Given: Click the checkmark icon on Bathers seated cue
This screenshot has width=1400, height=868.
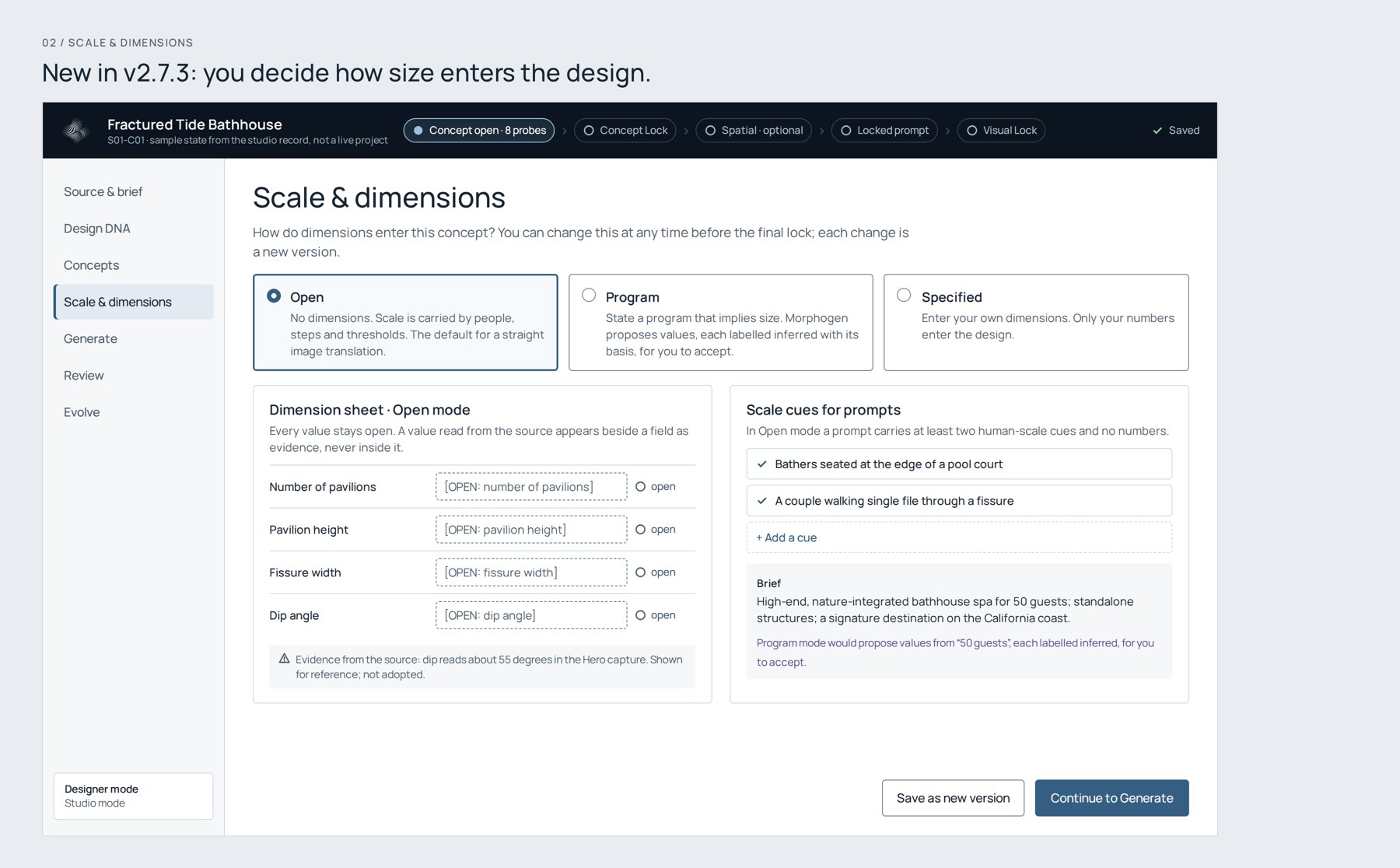Looking at the screenshot, I should 762,464.
